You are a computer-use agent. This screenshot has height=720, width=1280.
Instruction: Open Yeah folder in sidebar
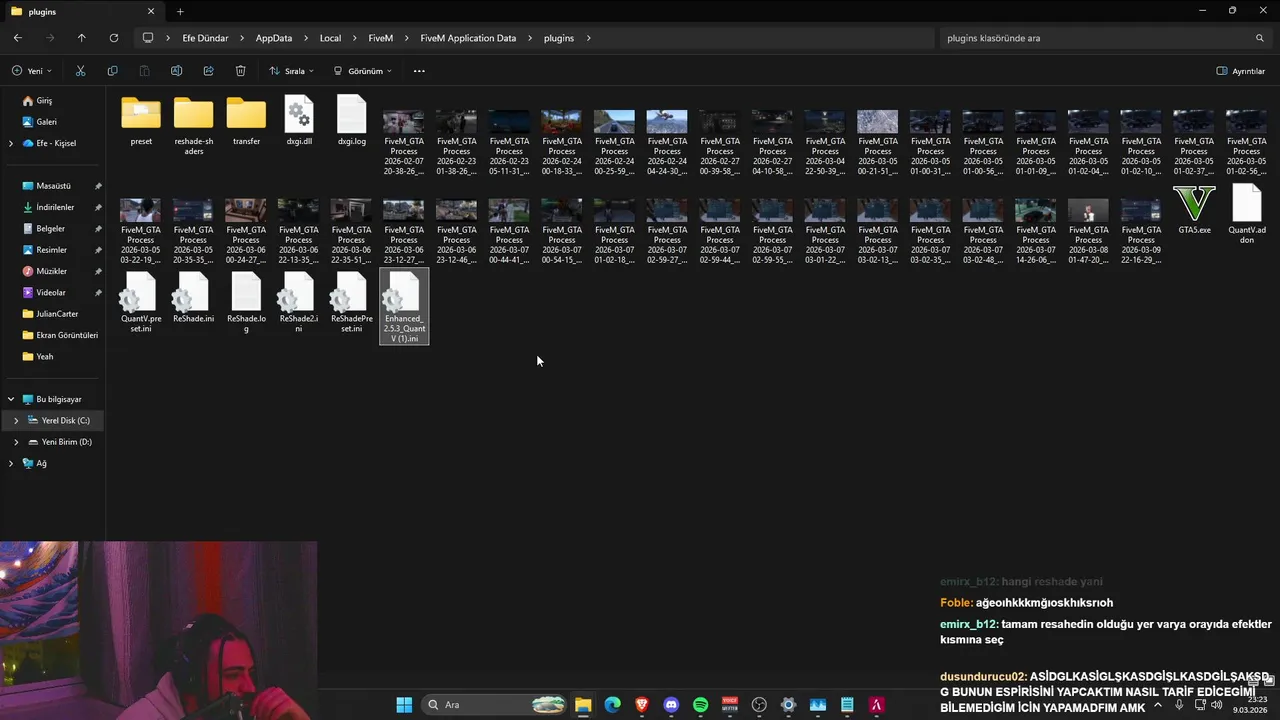(45, 356)
